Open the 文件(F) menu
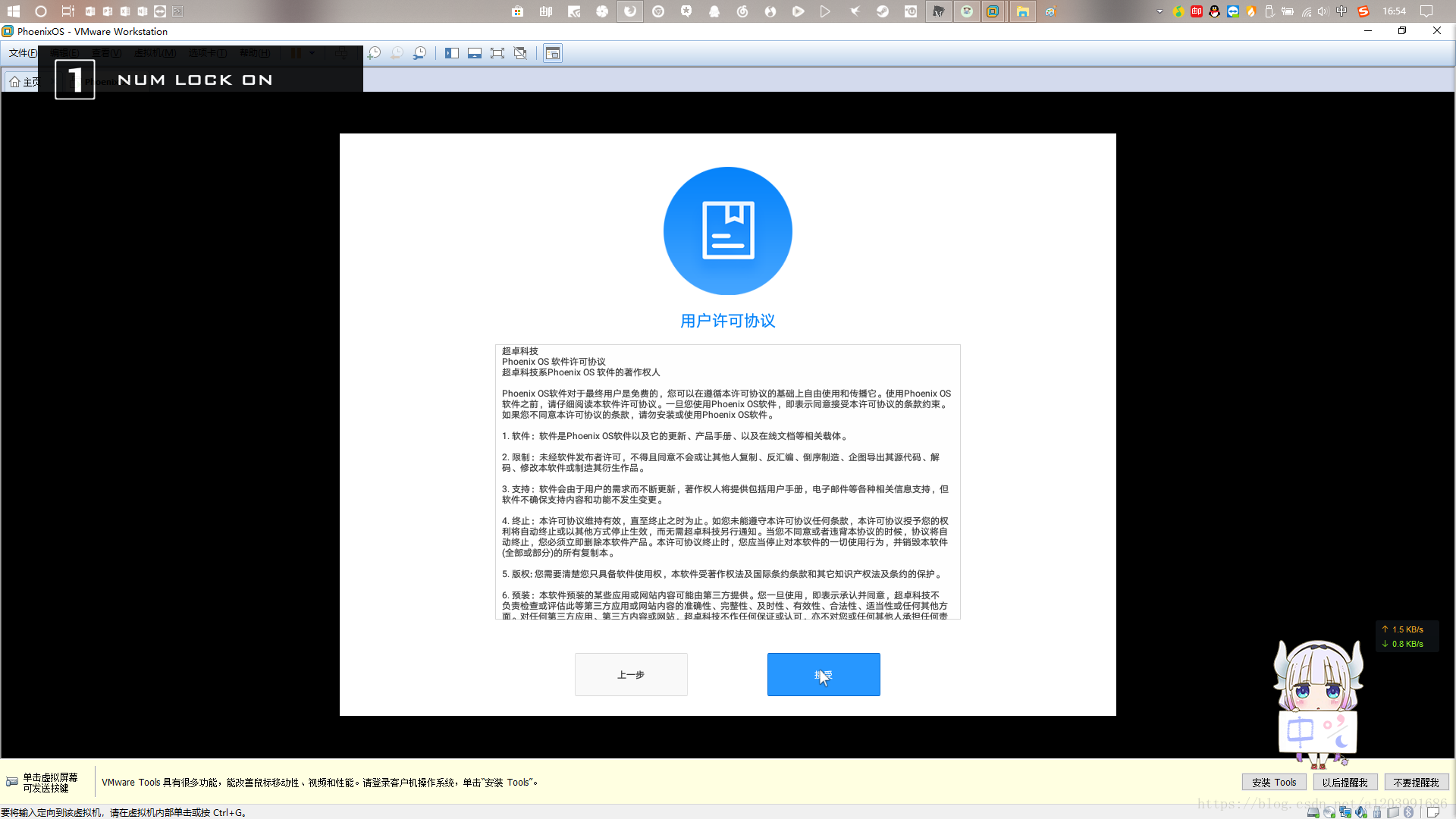 (23, 53)
